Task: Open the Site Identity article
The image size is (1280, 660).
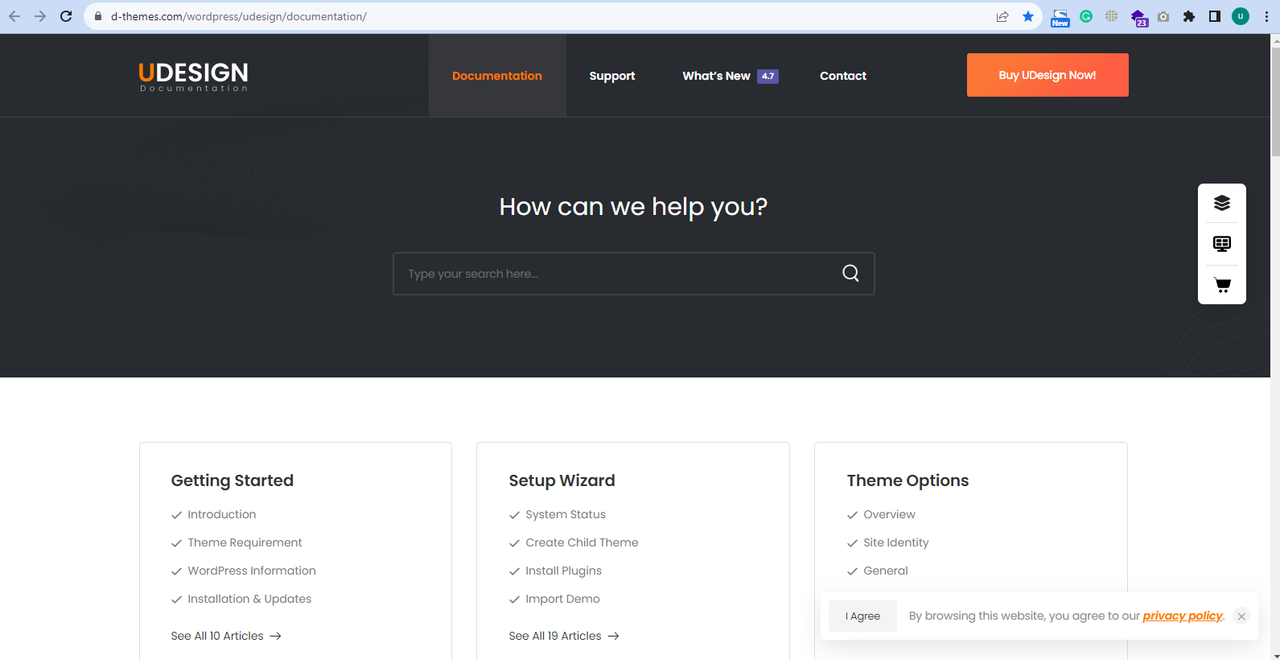Action: (x=897, y=543)
